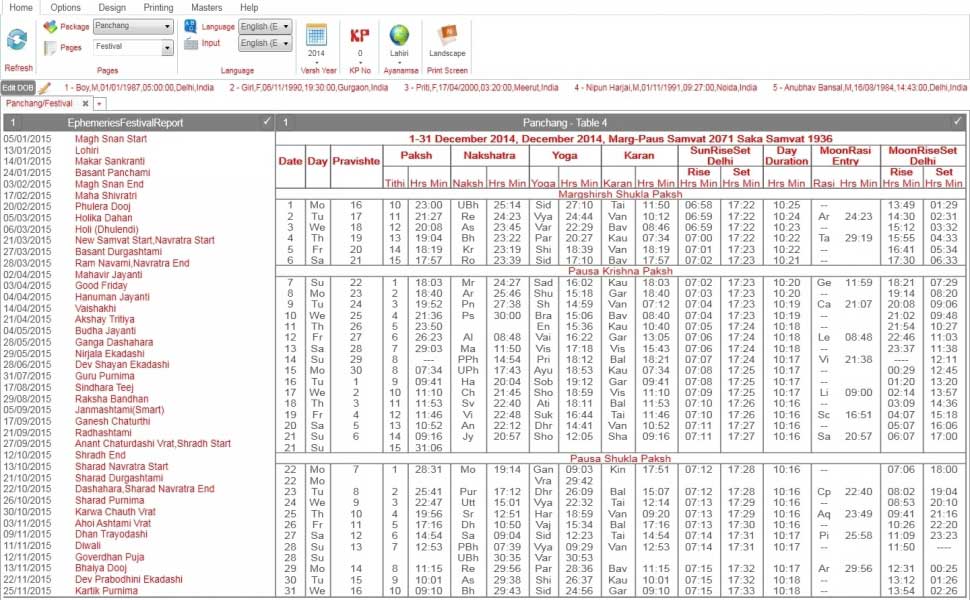970x600 pixels.
Task: Click the Akshay Tritiya festival entry
Action: tap(105, 320)
